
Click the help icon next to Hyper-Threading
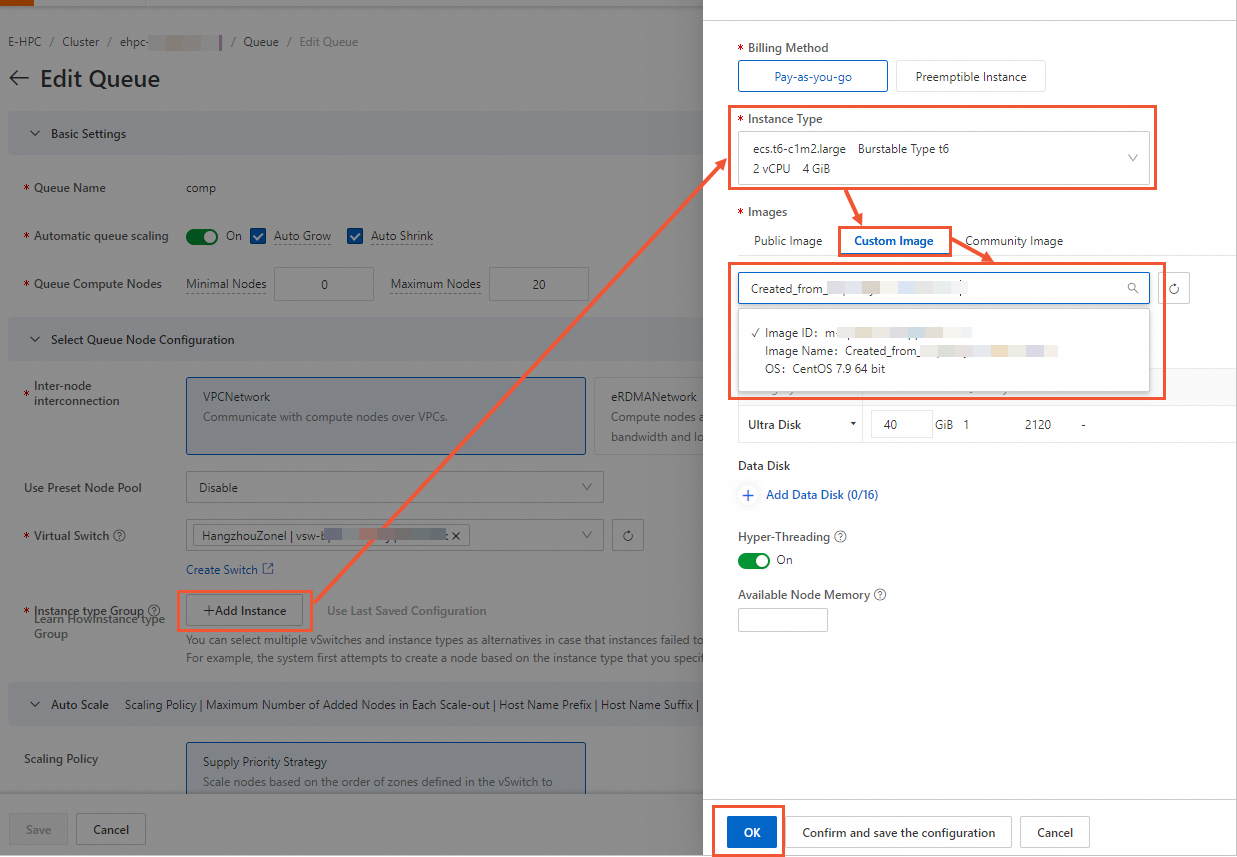point(840,537)
